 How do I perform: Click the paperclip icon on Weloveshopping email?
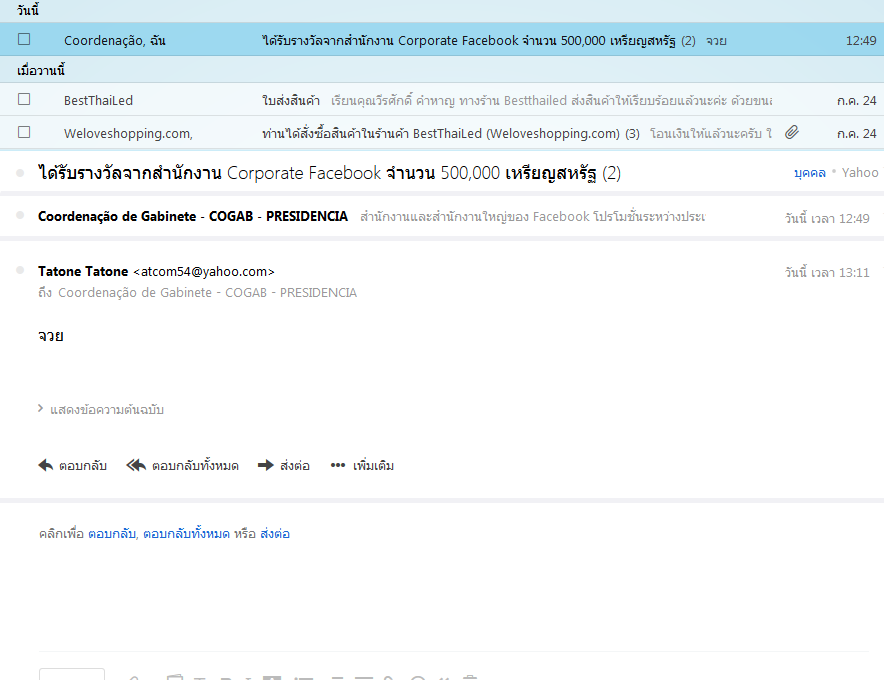(x=792, y=133)
